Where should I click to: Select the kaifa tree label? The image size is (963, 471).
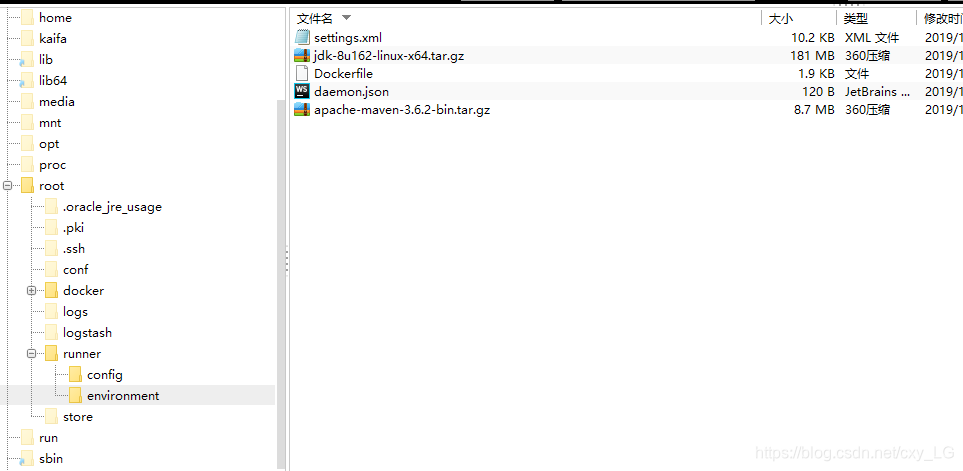(53, 39)
